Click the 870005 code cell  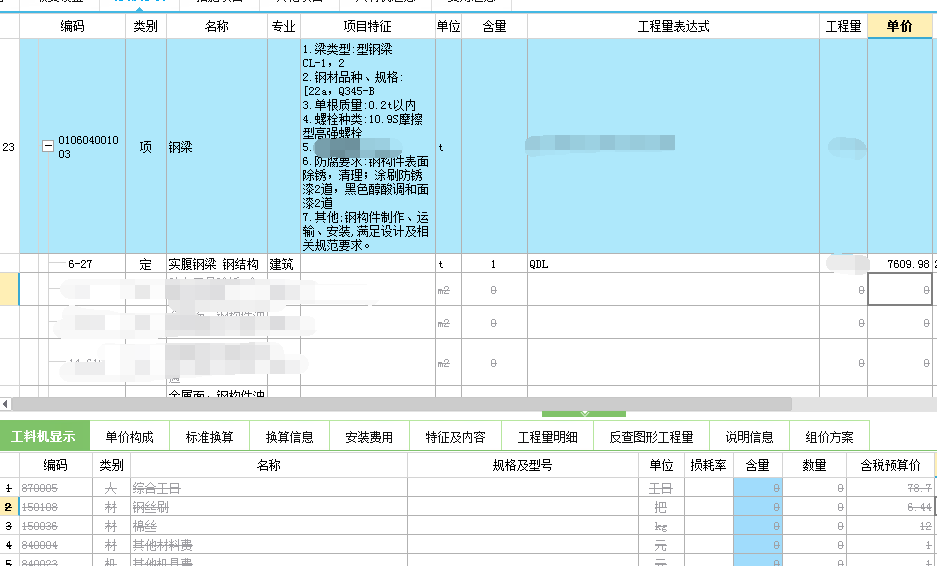tap(56, 488)
